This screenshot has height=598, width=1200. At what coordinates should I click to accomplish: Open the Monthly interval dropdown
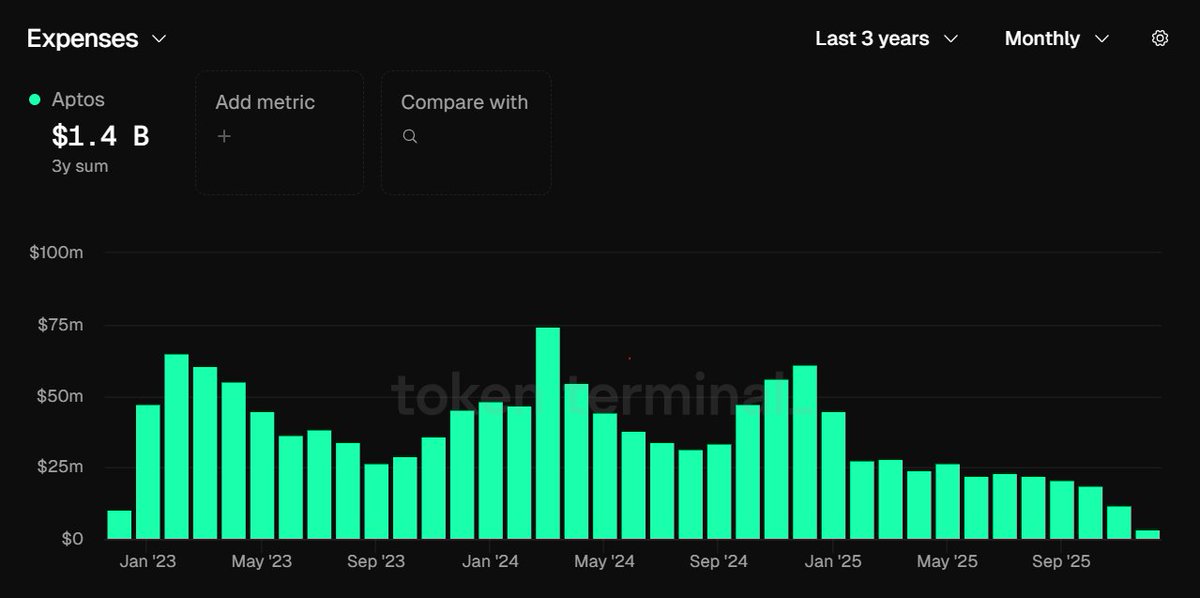pyautogui.click(x=1057, y=38)
